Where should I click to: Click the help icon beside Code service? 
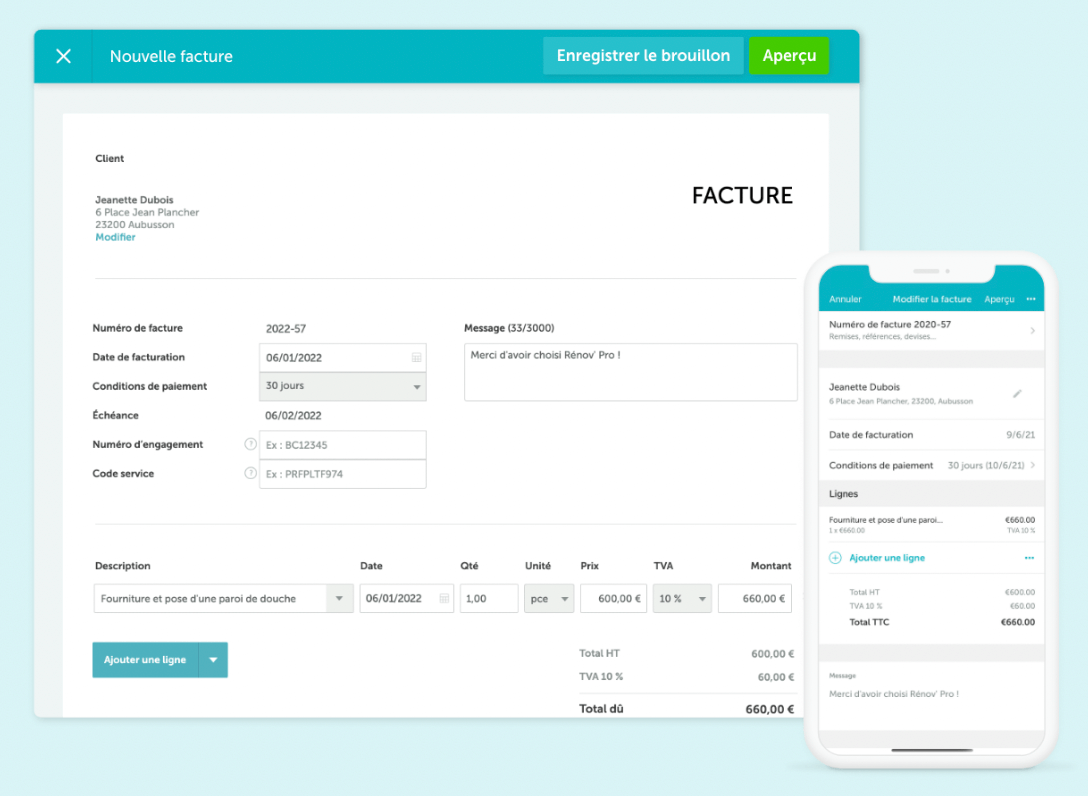249,473
